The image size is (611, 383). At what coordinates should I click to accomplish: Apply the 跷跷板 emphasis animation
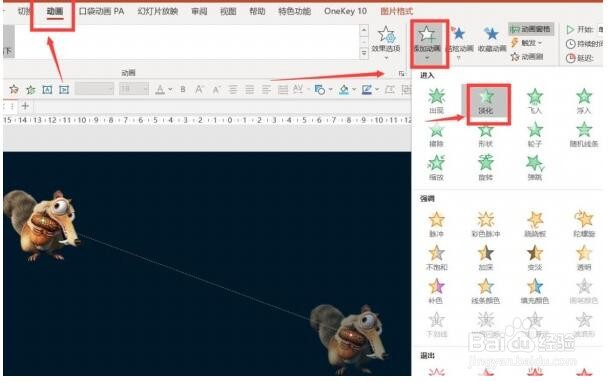coord(535,225)
